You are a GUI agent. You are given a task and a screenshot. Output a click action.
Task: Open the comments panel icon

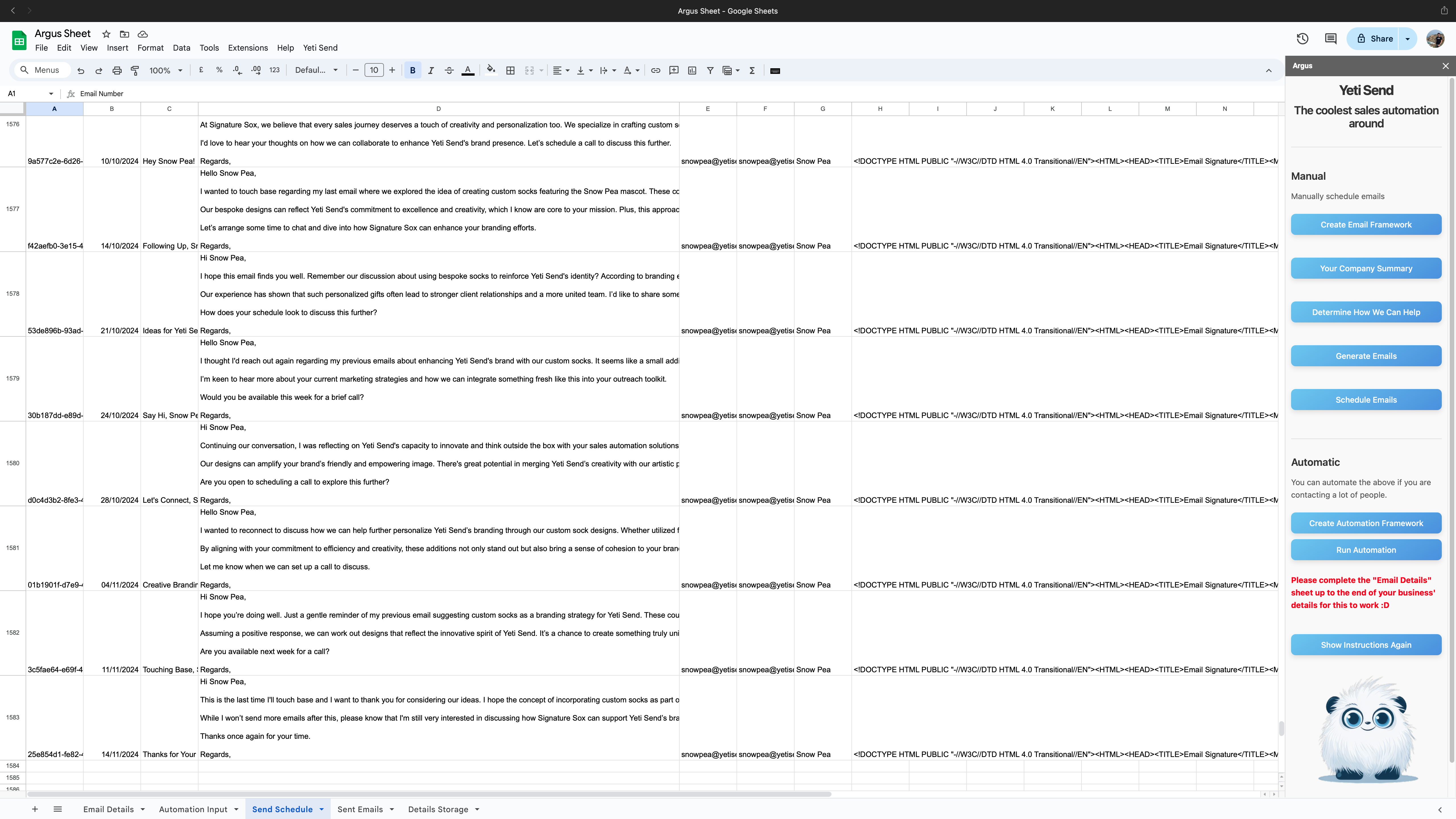1331,38
